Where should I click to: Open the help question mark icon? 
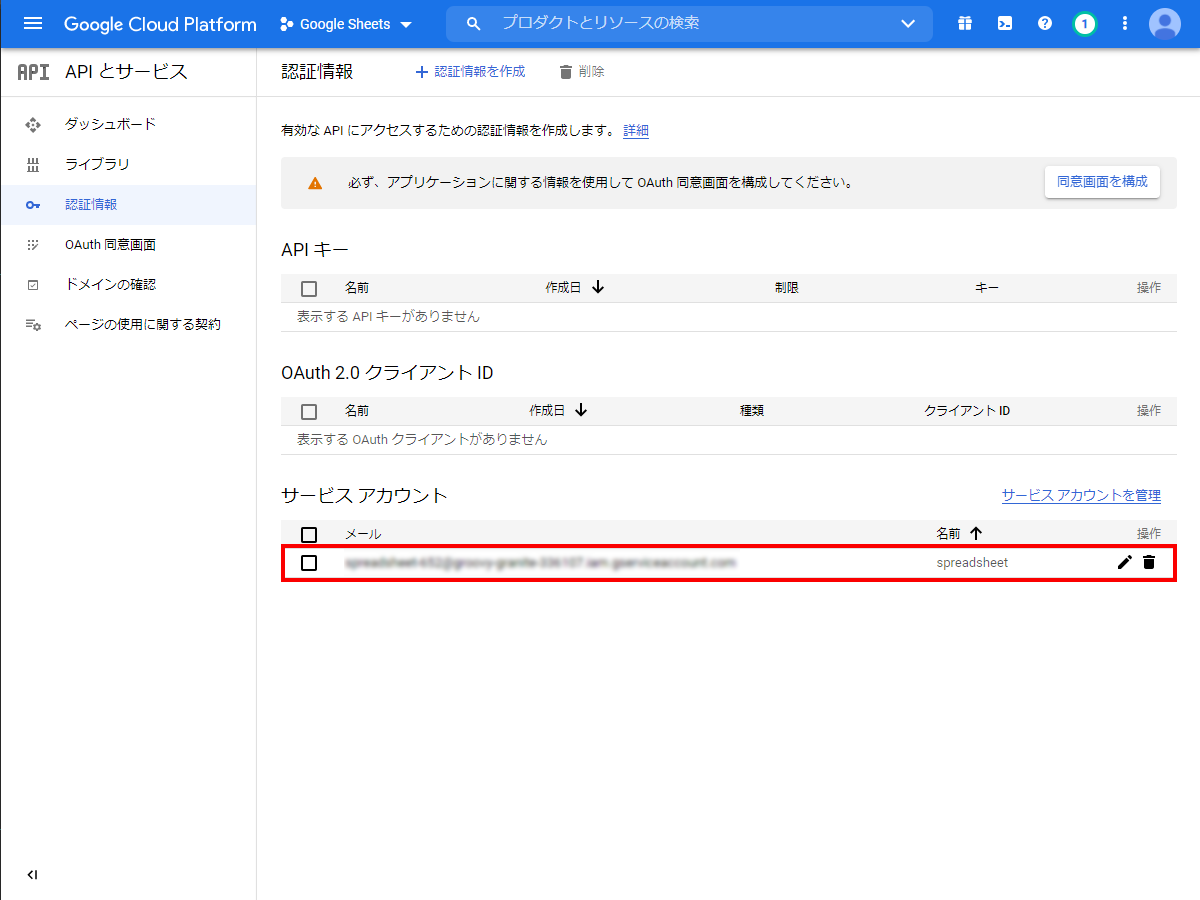[x=1045, y=23]
